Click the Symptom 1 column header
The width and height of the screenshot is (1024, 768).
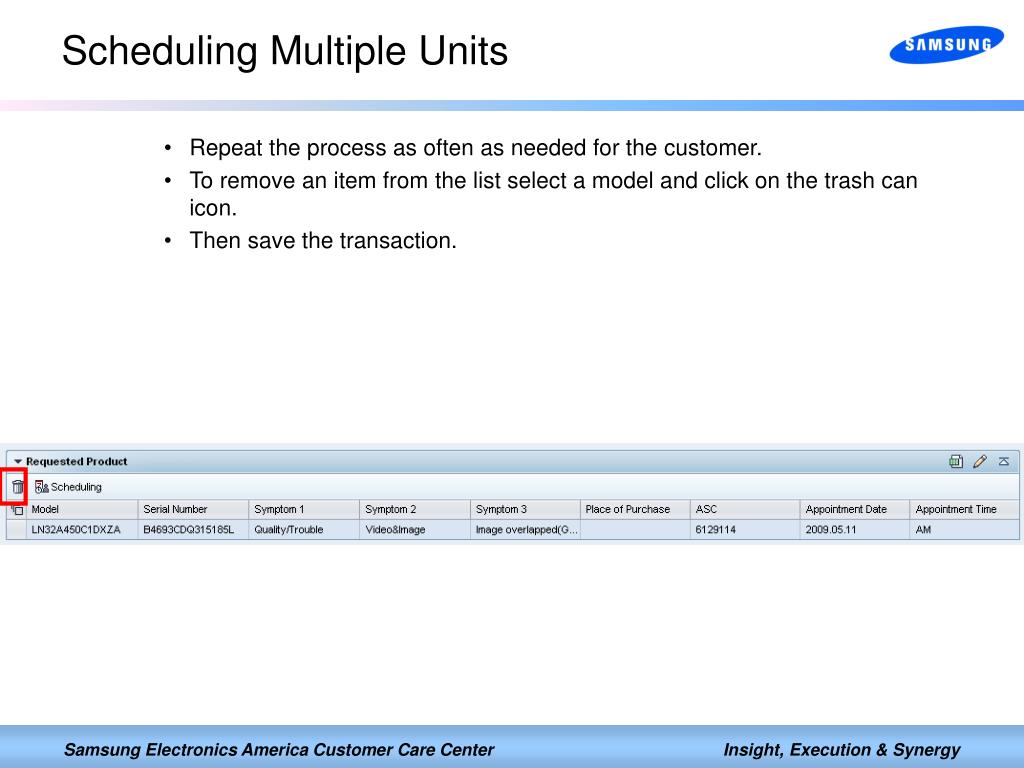tap(304, 509)
